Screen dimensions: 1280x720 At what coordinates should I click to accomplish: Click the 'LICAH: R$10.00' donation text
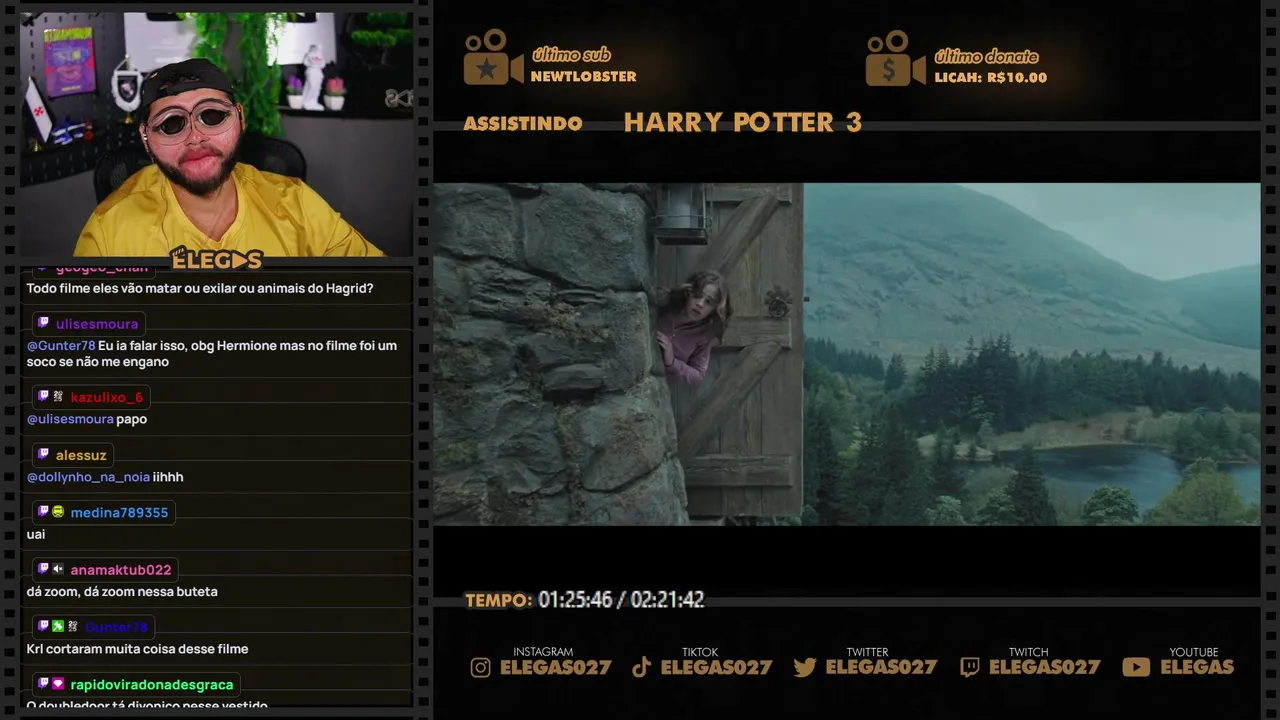point(991,78)
